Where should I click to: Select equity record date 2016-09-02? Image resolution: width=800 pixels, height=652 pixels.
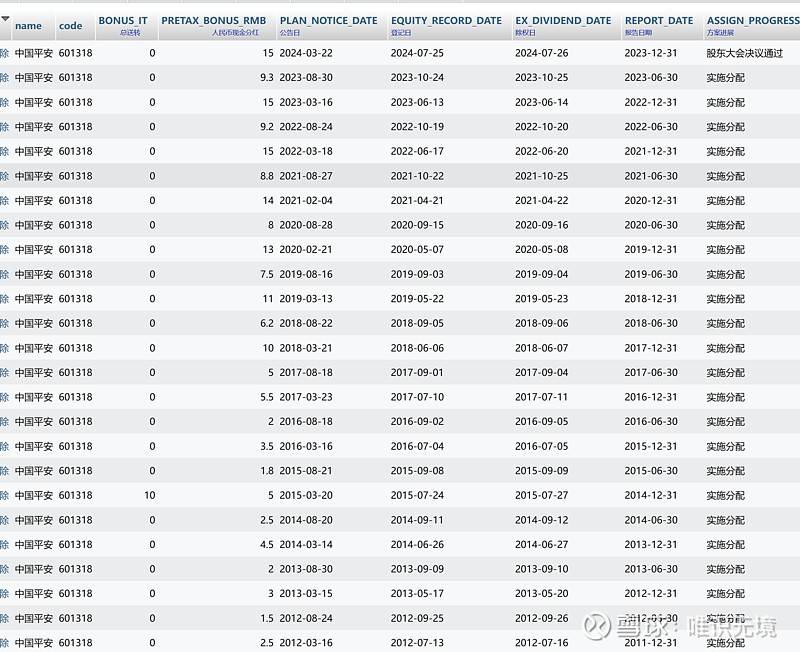(x=417, y=421)
